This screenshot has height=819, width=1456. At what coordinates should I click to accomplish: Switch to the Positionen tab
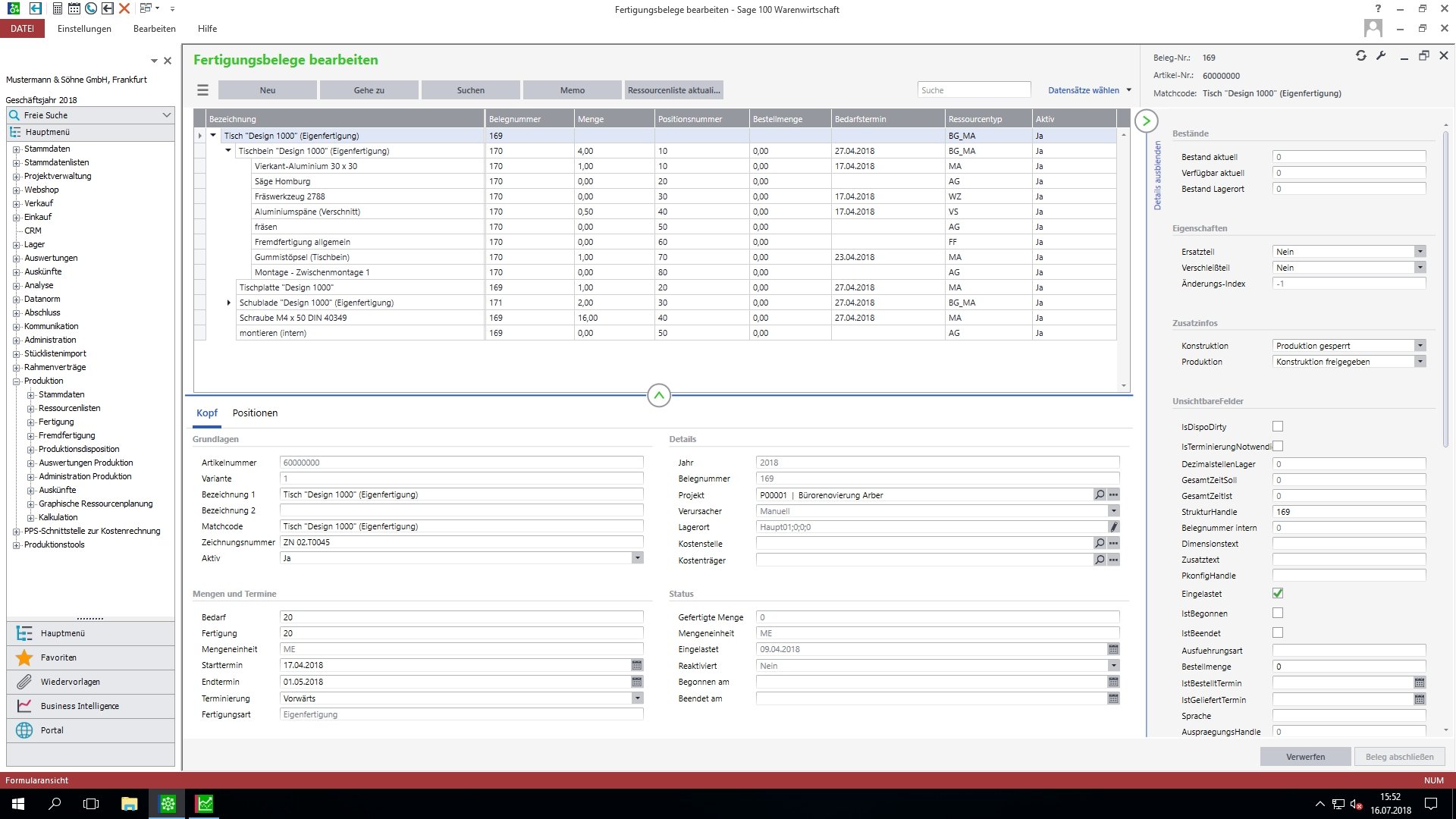click(x=255, y=413)
